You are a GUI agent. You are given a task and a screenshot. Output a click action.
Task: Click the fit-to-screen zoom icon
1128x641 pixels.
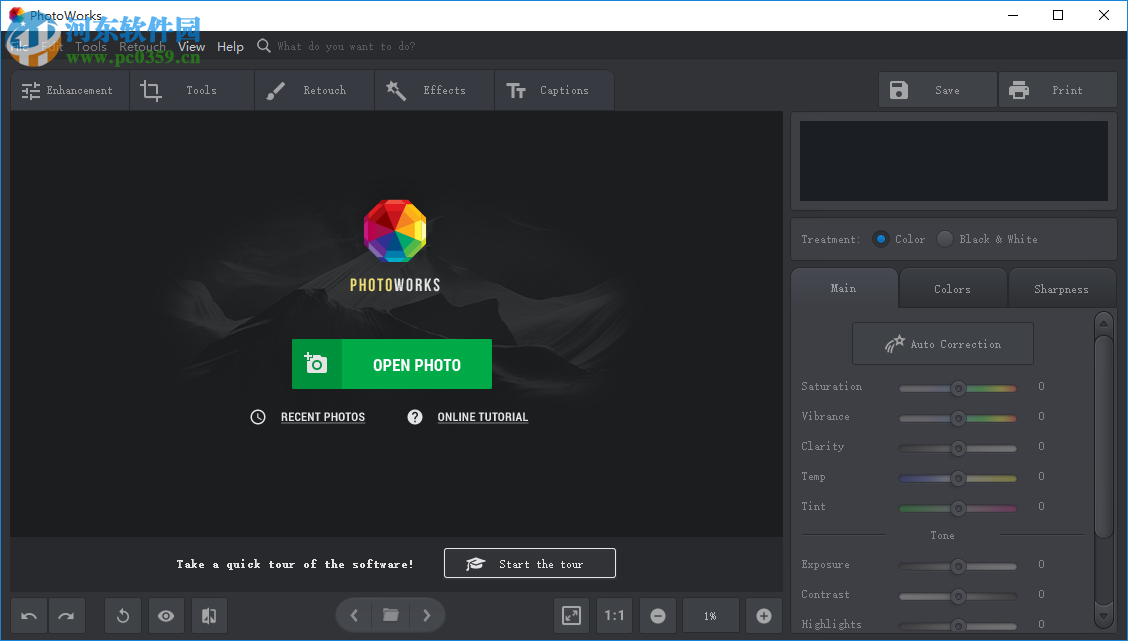click(x=571, y=615)
